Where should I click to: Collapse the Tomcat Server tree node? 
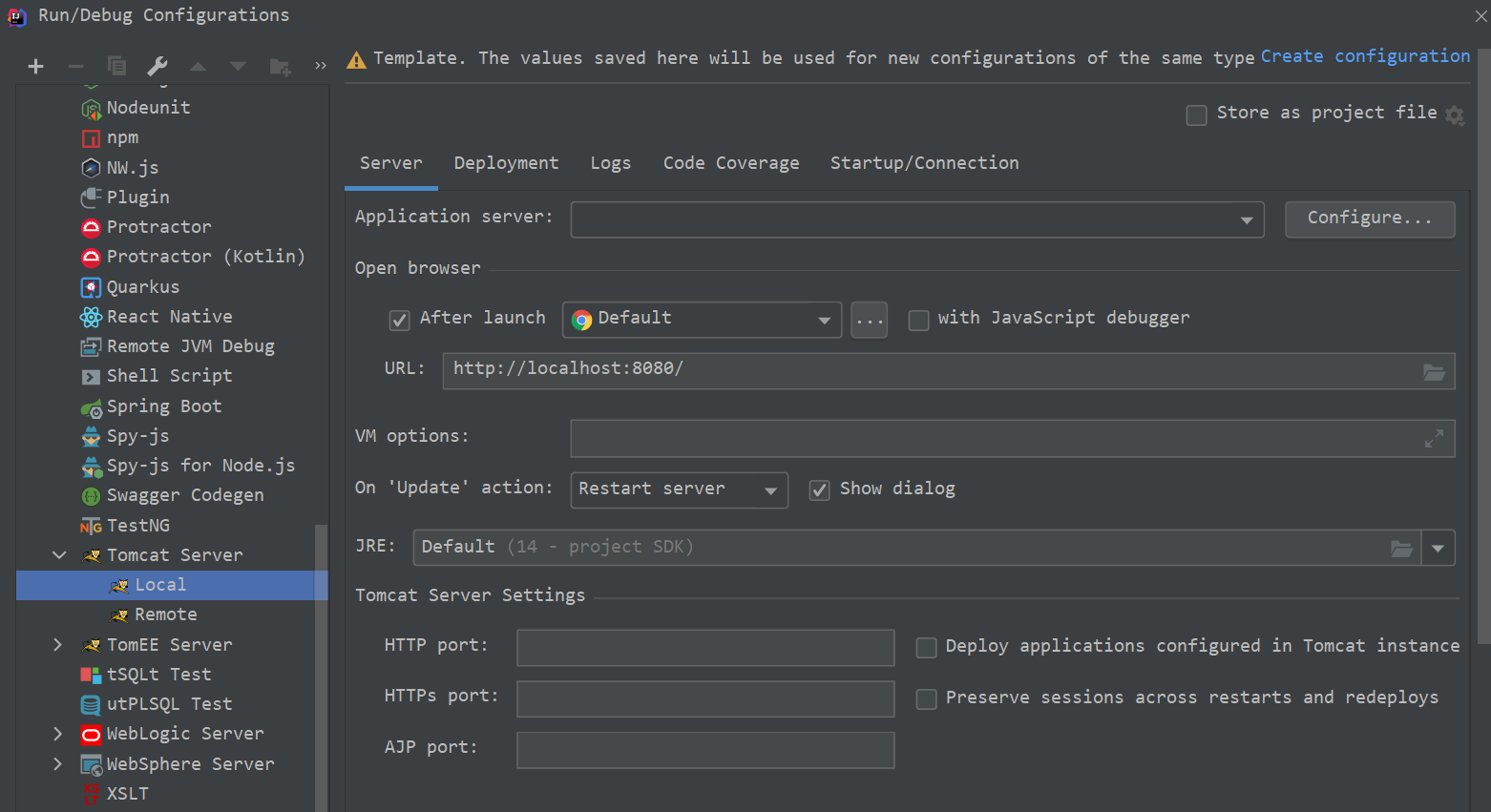pyautogui.click(x=59, y=555)
